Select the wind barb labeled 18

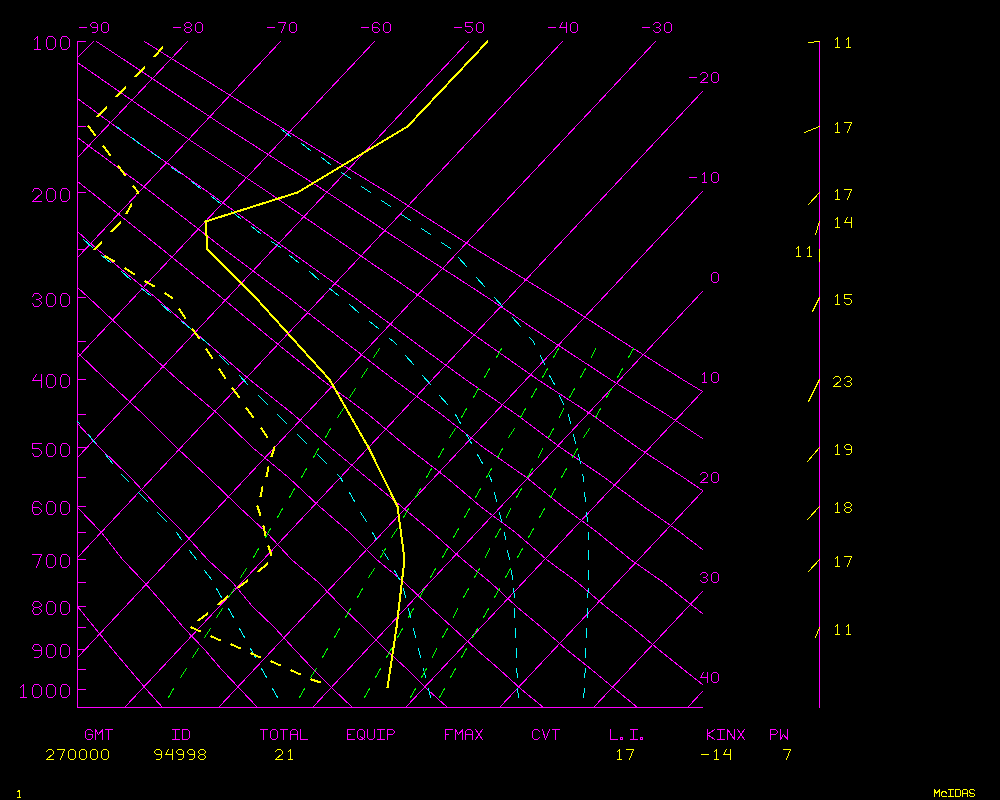pyautogui.click(x=814, y=513)
